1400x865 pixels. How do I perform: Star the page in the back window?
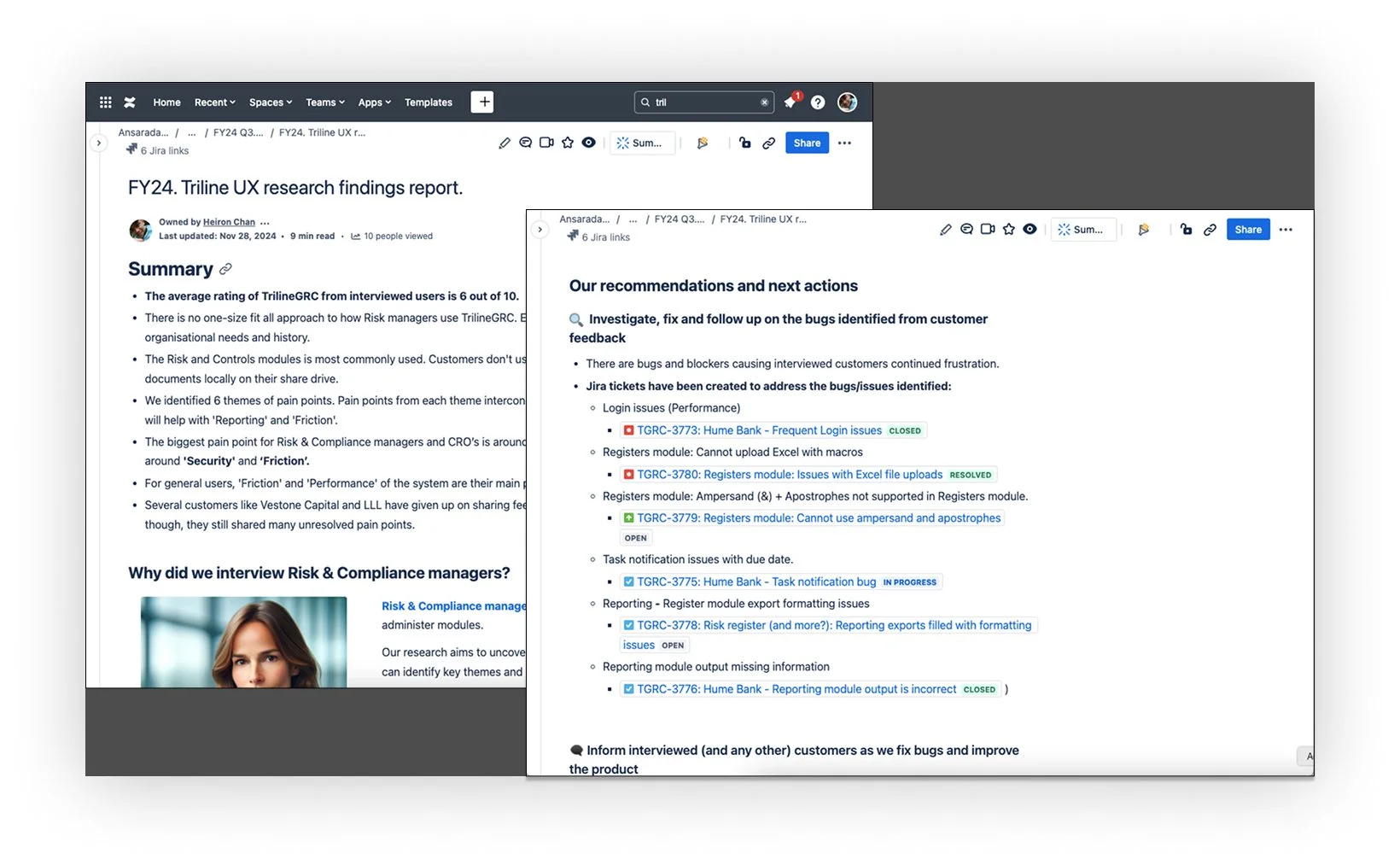[568, 143]
